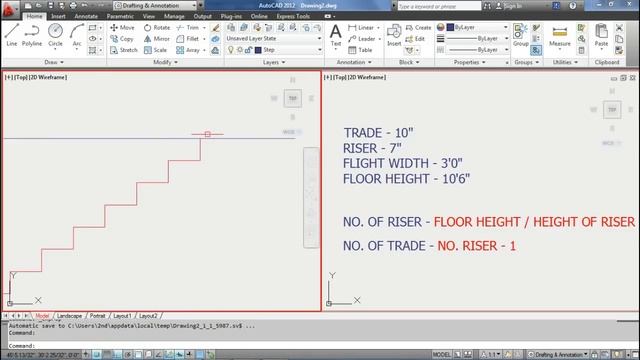Choose the Scale tool
The image size is (640, 360).
click(156, 50)
